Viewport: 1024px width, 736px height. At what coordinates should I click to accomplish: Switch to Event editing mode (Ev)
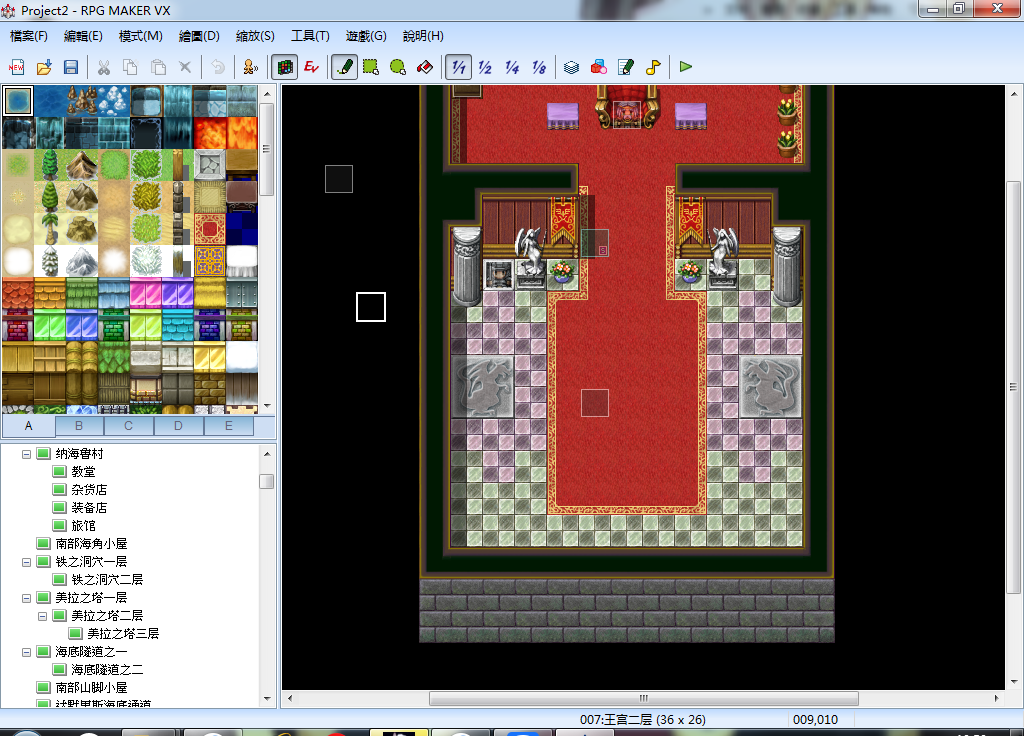coord(312,67)
